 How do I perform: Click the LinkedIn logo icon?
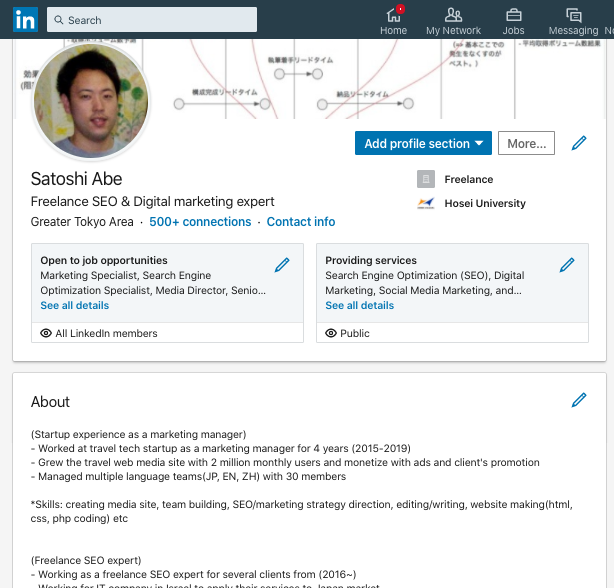[25, 19]
